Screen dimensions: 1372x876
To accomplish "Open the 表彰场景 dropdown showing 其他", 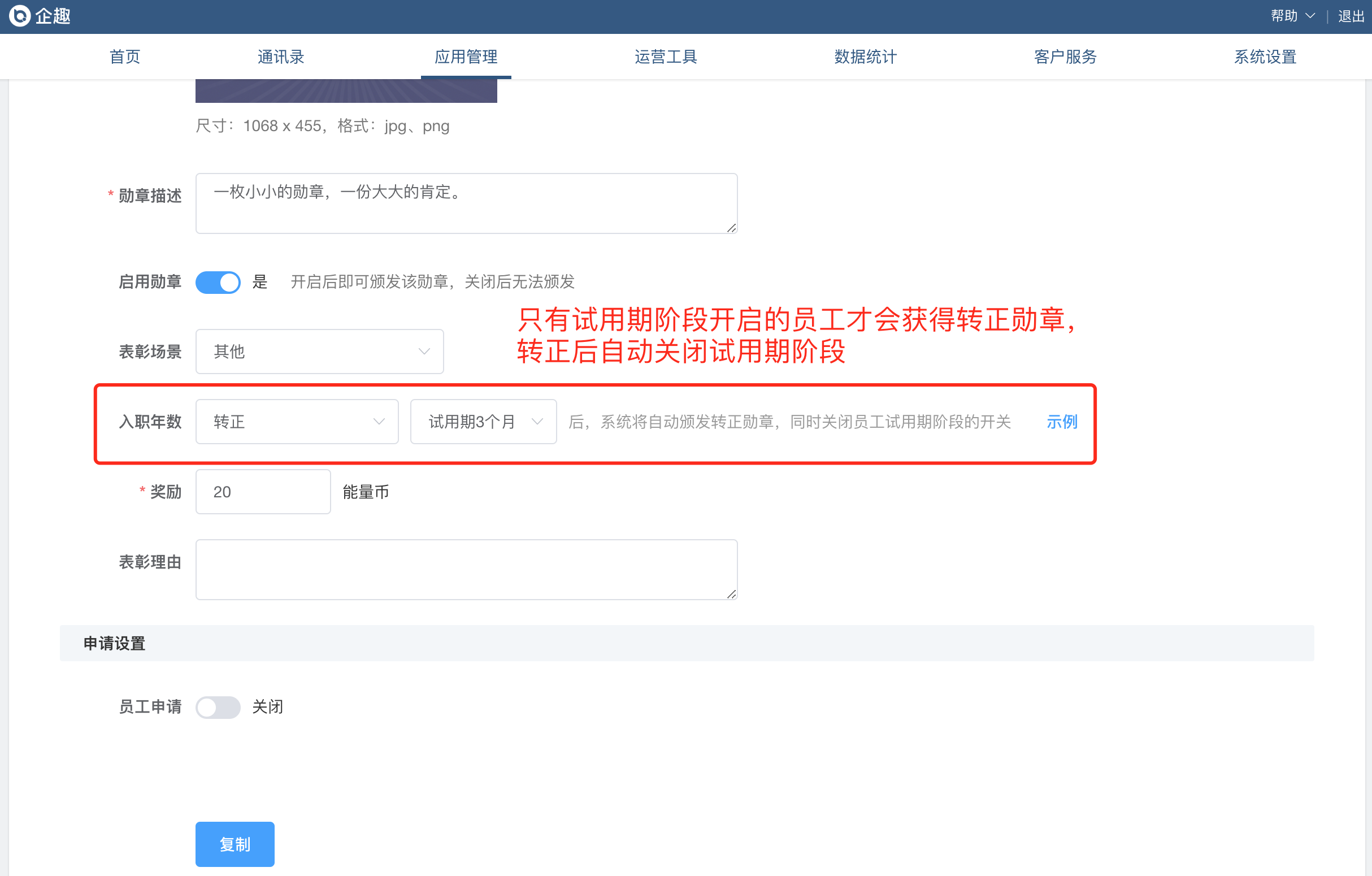I will click(319, 351).
